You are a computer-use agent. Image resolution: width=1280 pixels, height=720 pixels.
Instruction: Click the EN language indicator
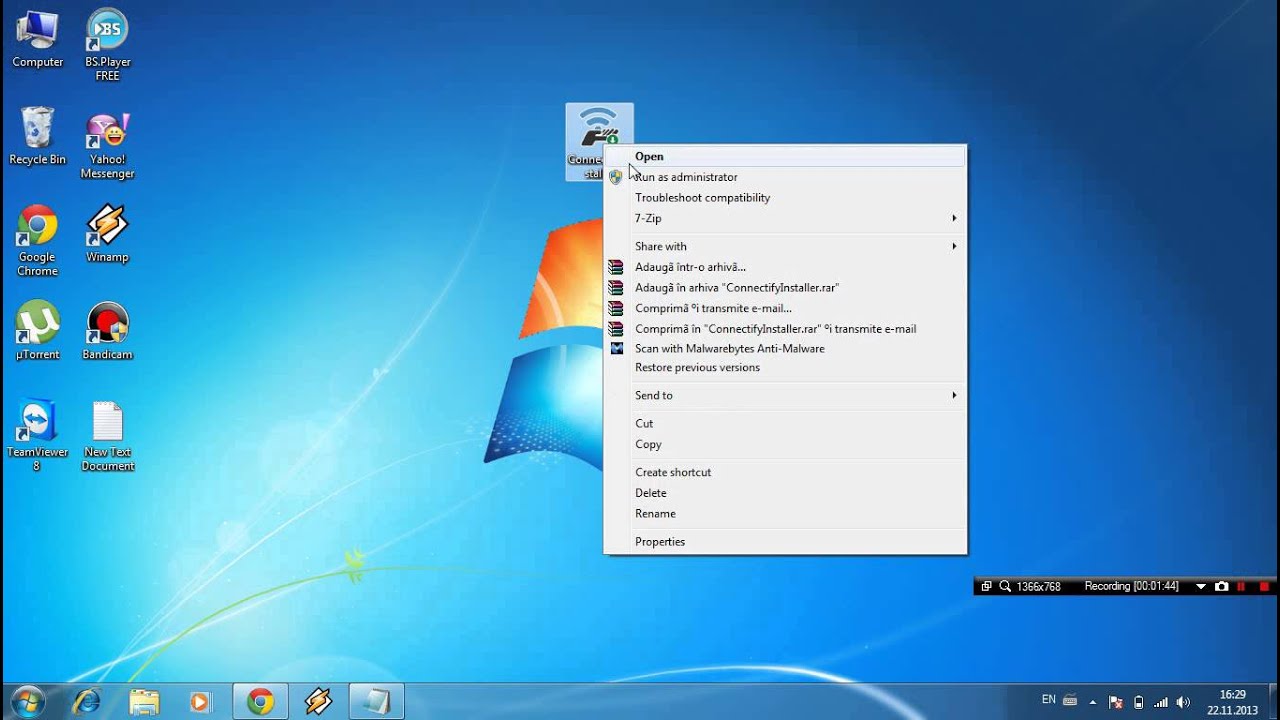pos(1048,700)
